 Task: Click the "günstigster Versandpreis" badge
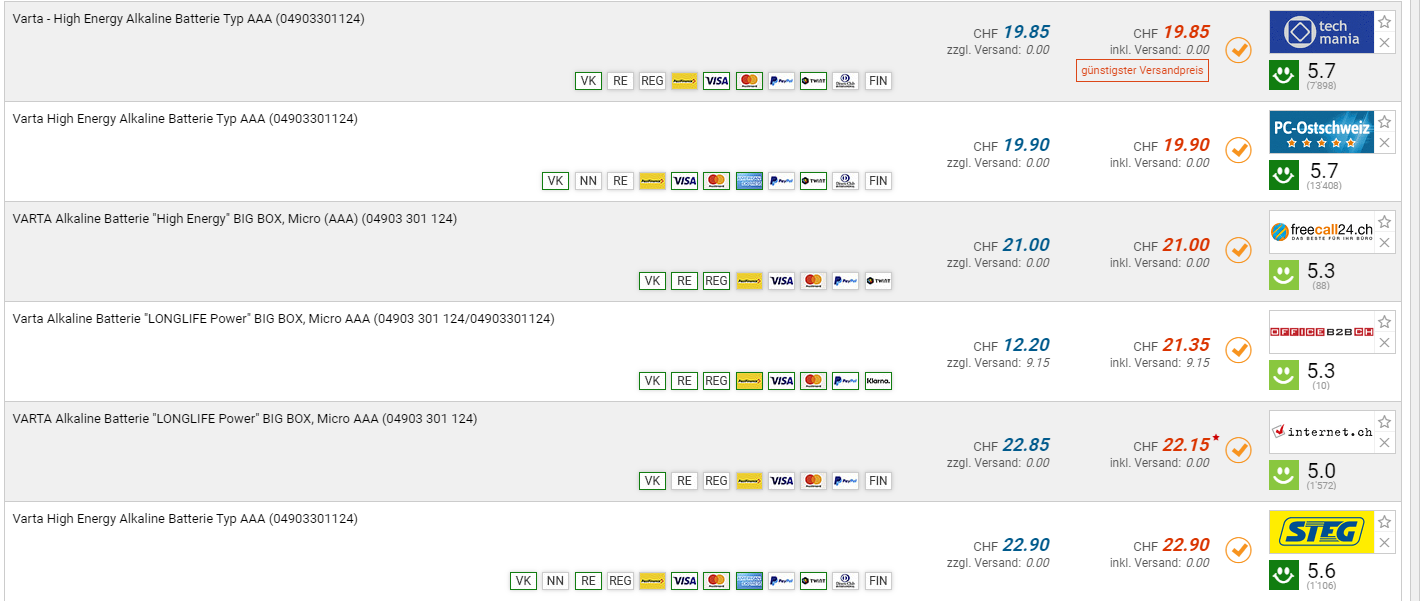point(1142,71)
